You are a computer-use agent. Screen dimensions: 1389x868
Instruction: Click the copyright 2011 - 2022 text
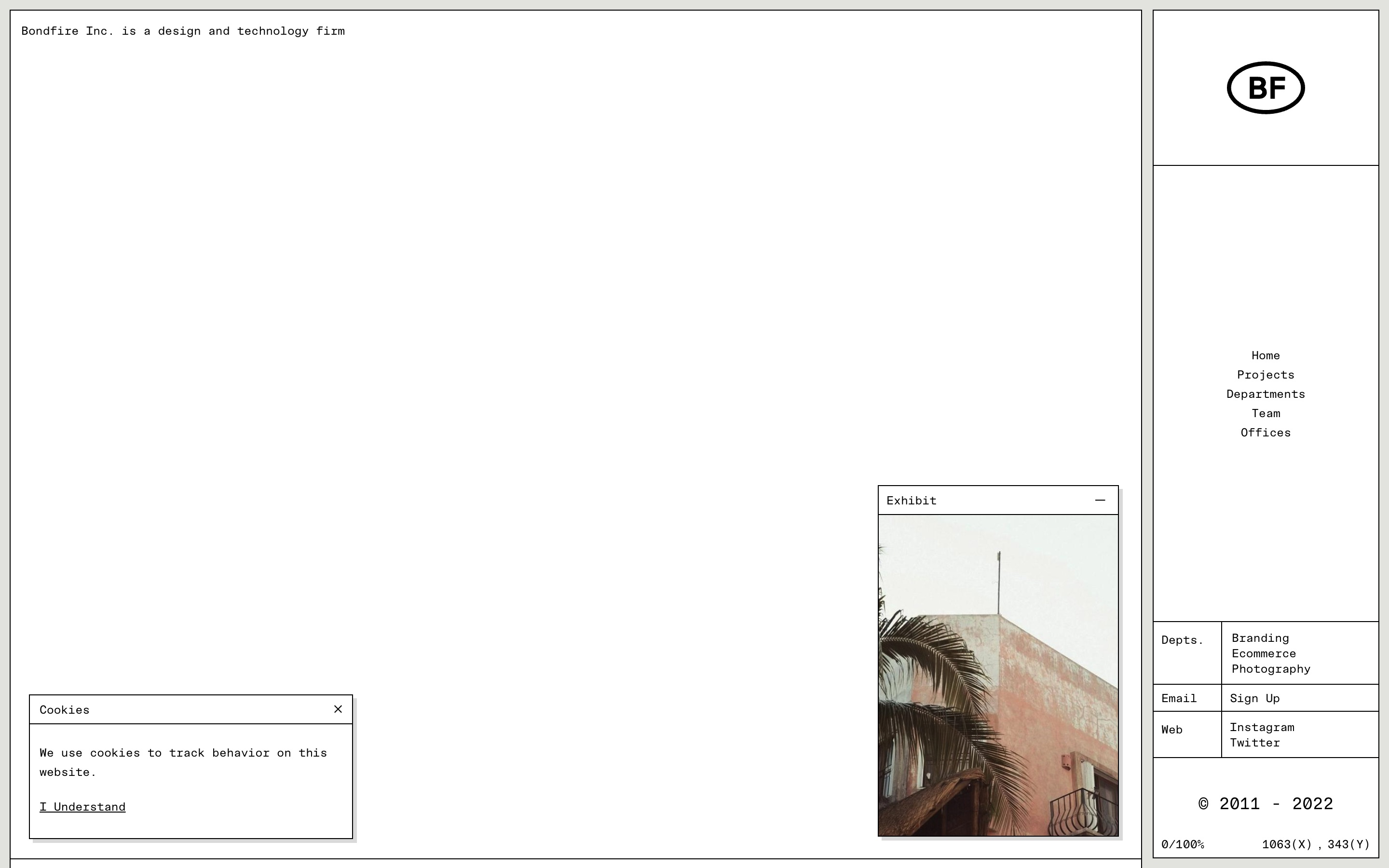1265,804
